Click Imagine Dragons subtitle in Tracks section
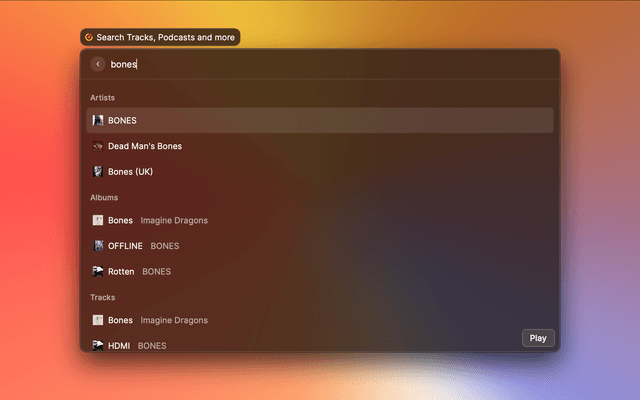The image size is (640, 400). pyautogui.click(x=174, y=320)
